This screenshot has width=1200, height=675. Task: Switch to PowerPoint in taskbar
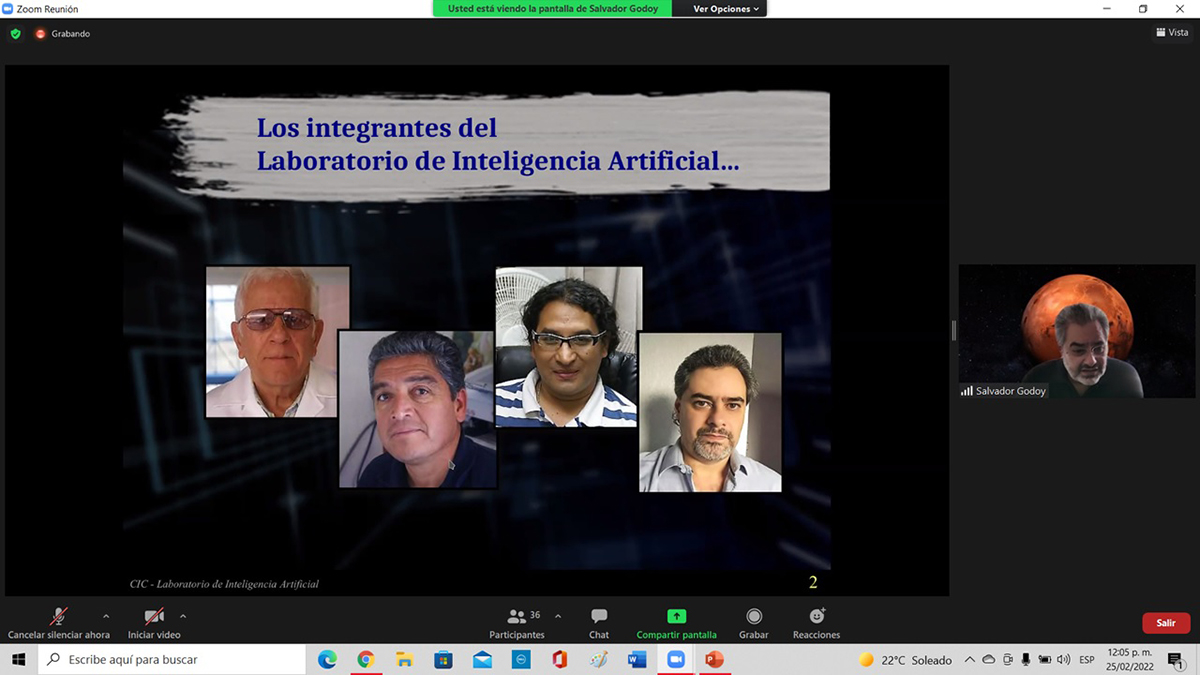[x=714, y=660]
